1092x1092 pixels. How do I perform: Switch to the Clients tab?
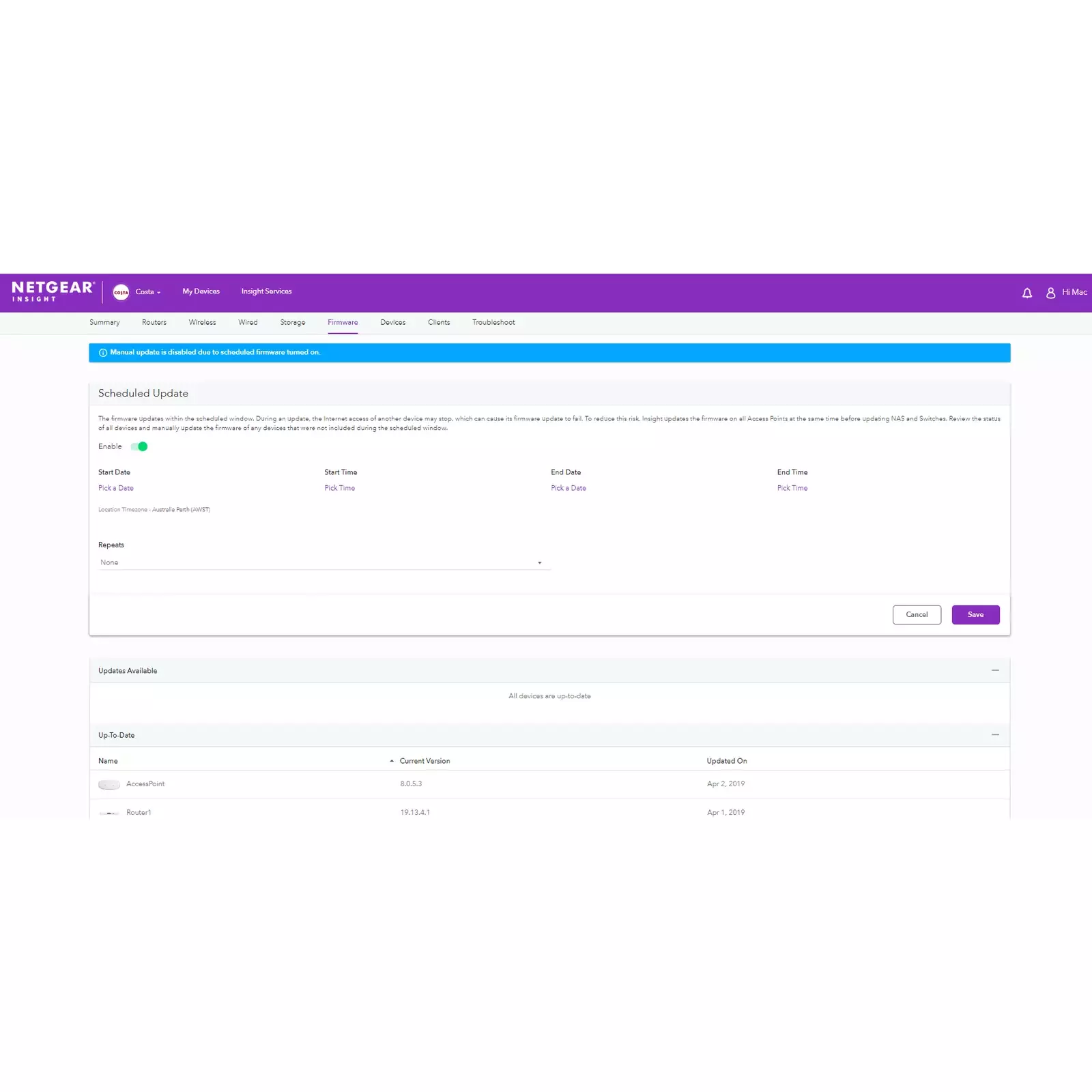pyautogui.click(x=439, y=323)
